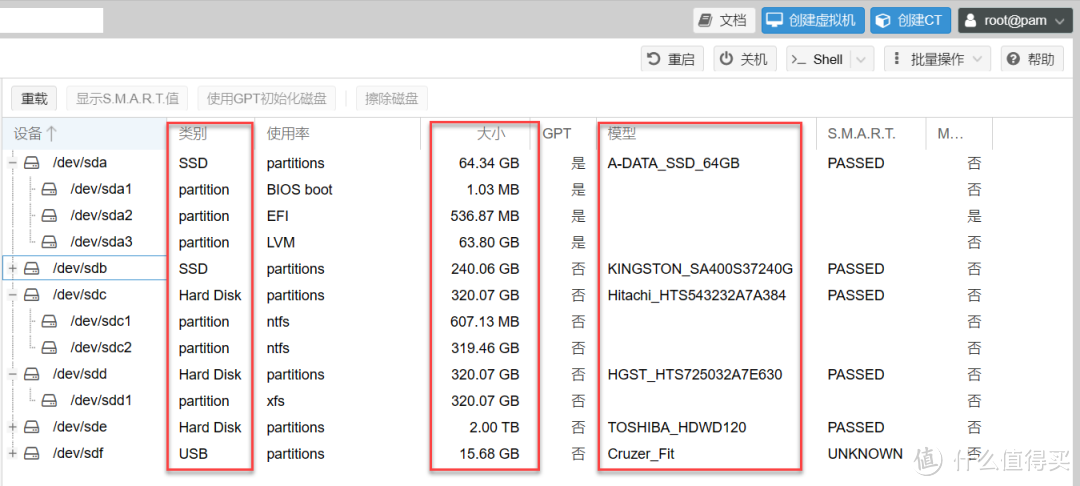Click the disk icon next to /dev/sdf

(x=33, y=454)
